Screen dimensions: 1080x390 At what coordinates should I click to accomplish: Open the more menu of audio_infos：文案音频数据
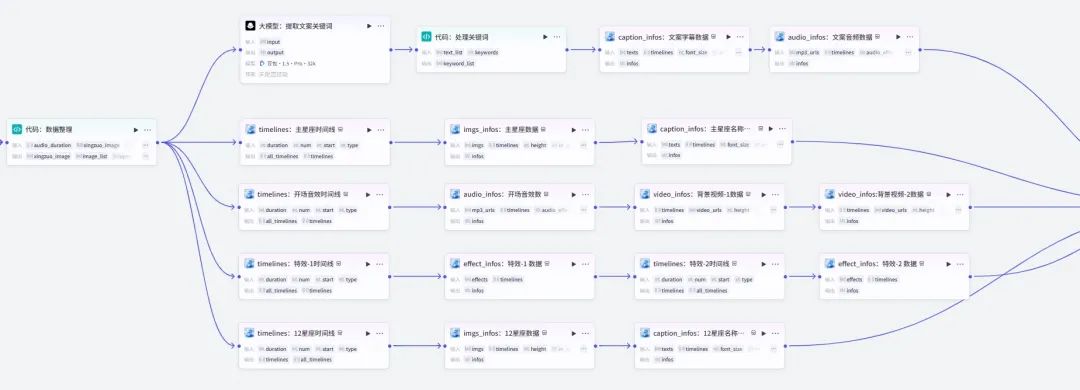(x=910, y=37)
